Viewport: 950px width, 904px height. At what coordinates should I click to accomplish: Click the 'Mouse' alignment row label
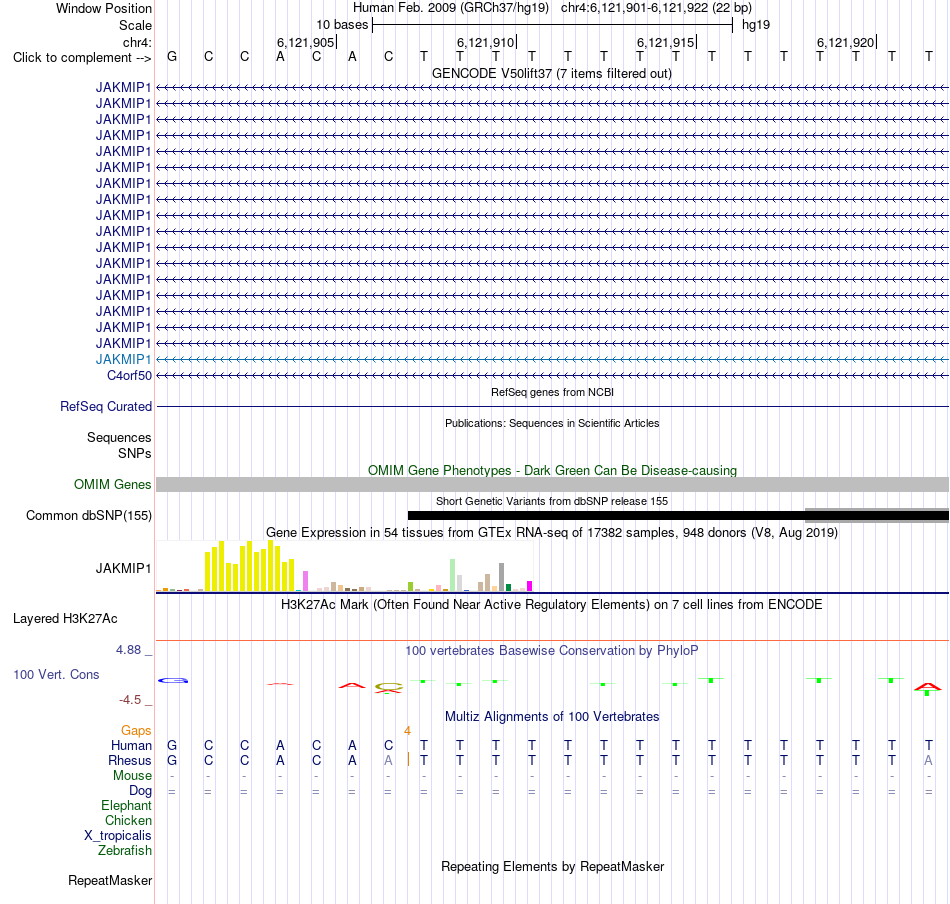(132, 776)
